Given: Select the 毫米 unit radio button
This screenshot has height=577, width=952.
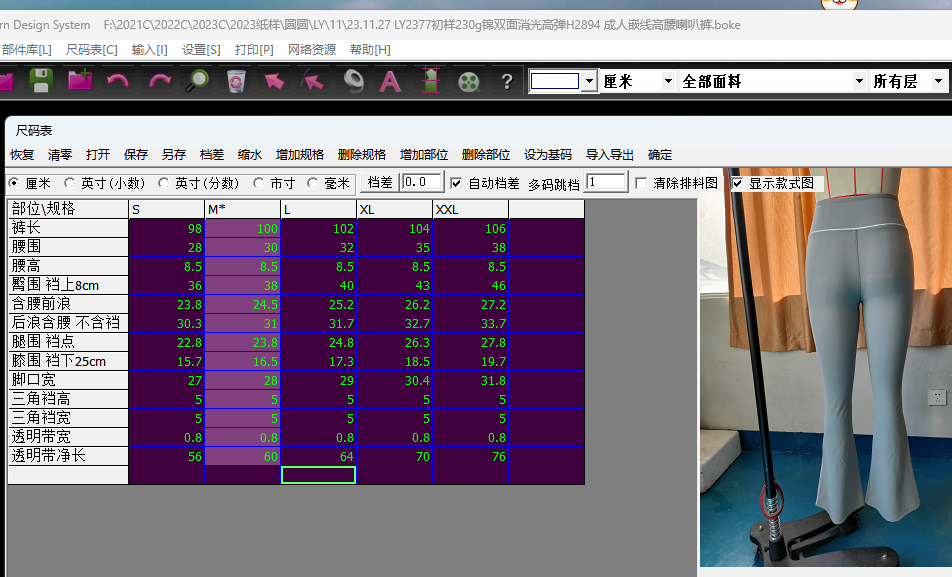Looking at the screenshot, I should point(313,183).
